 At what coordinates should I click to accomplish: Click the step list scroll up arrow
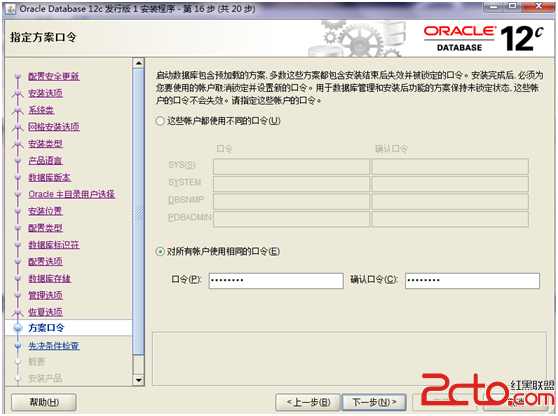pos(138,63)
